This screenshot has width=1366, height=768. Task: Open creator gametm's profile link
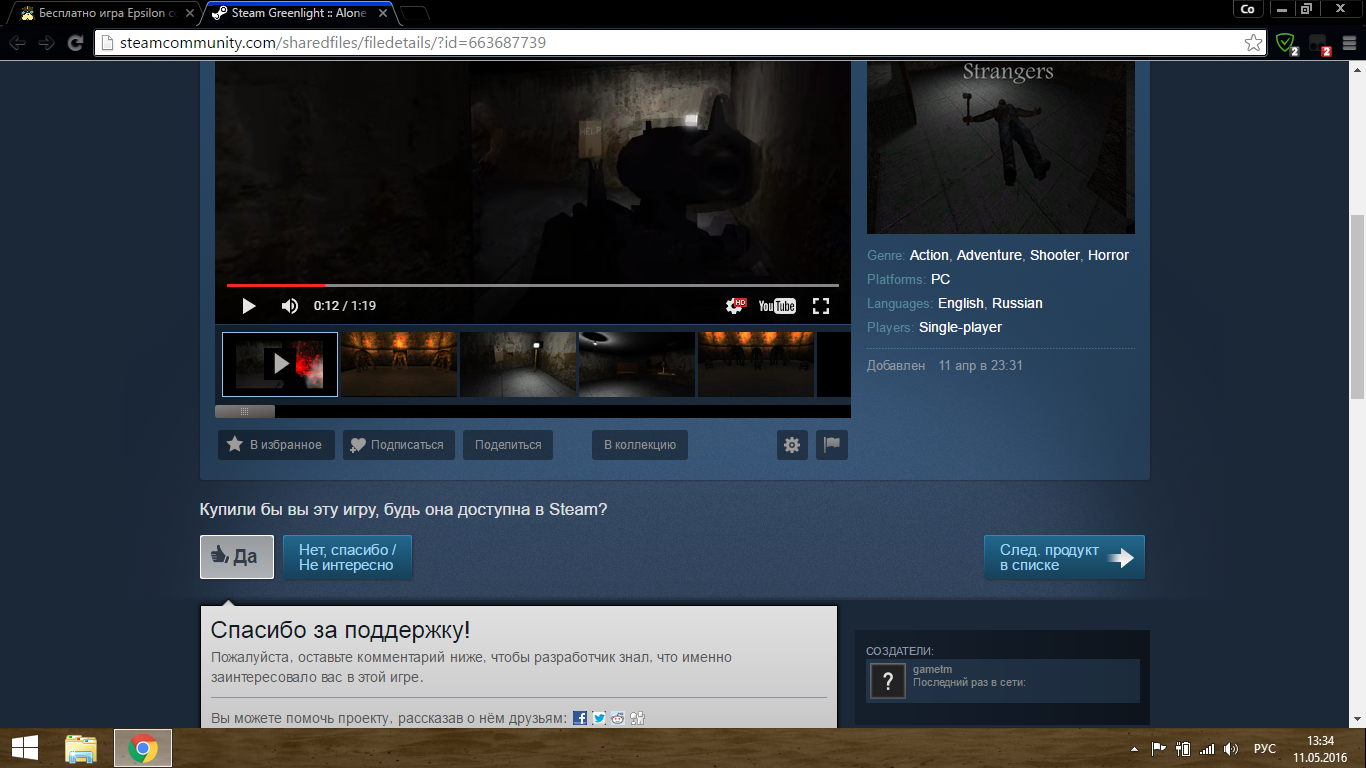(x=932, y=669)
